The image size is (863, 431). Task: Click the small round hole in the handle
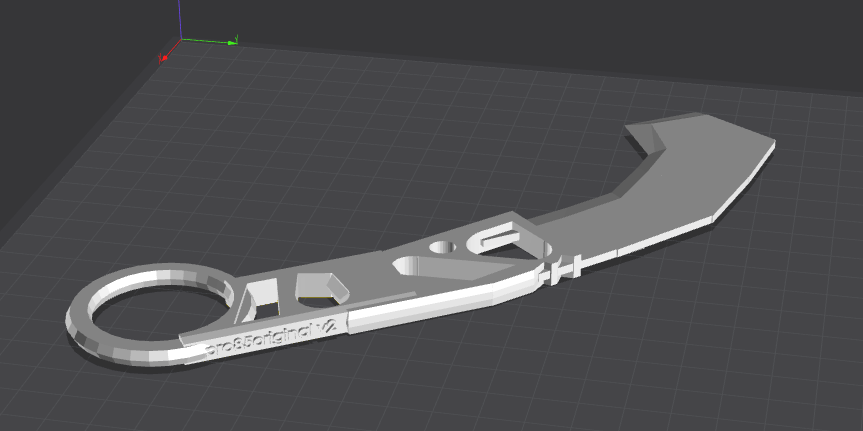pyautogui.click(x=442, y=247)
